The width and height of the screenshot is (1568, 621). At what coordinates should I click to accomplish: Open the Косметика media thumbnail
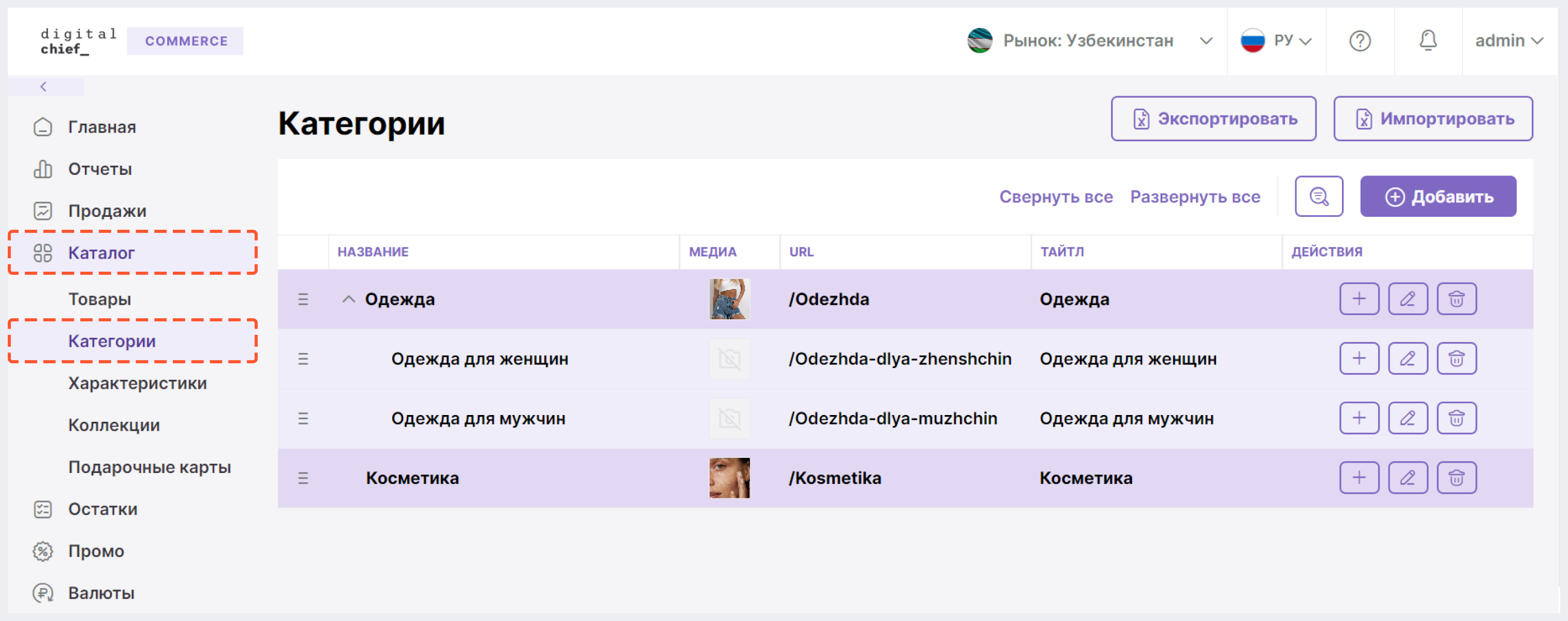[729, 478]
